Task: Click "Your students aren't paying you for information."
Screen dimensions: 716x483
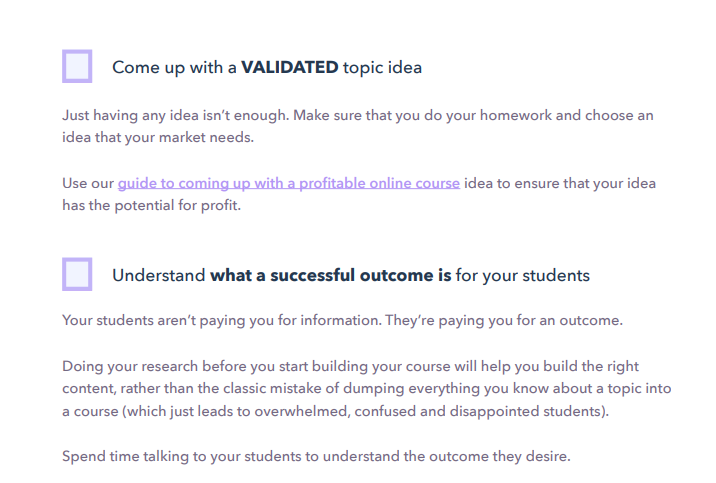Action: [x=222, y=320]
